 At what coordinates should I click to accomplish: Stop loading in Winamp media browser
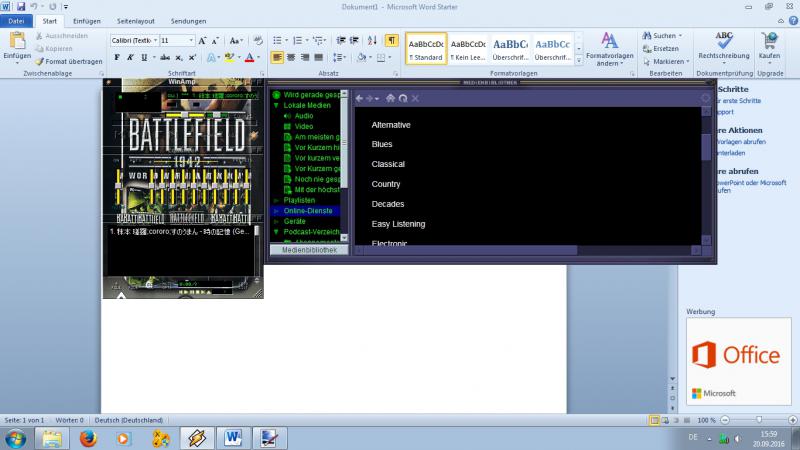pos(415,98)
